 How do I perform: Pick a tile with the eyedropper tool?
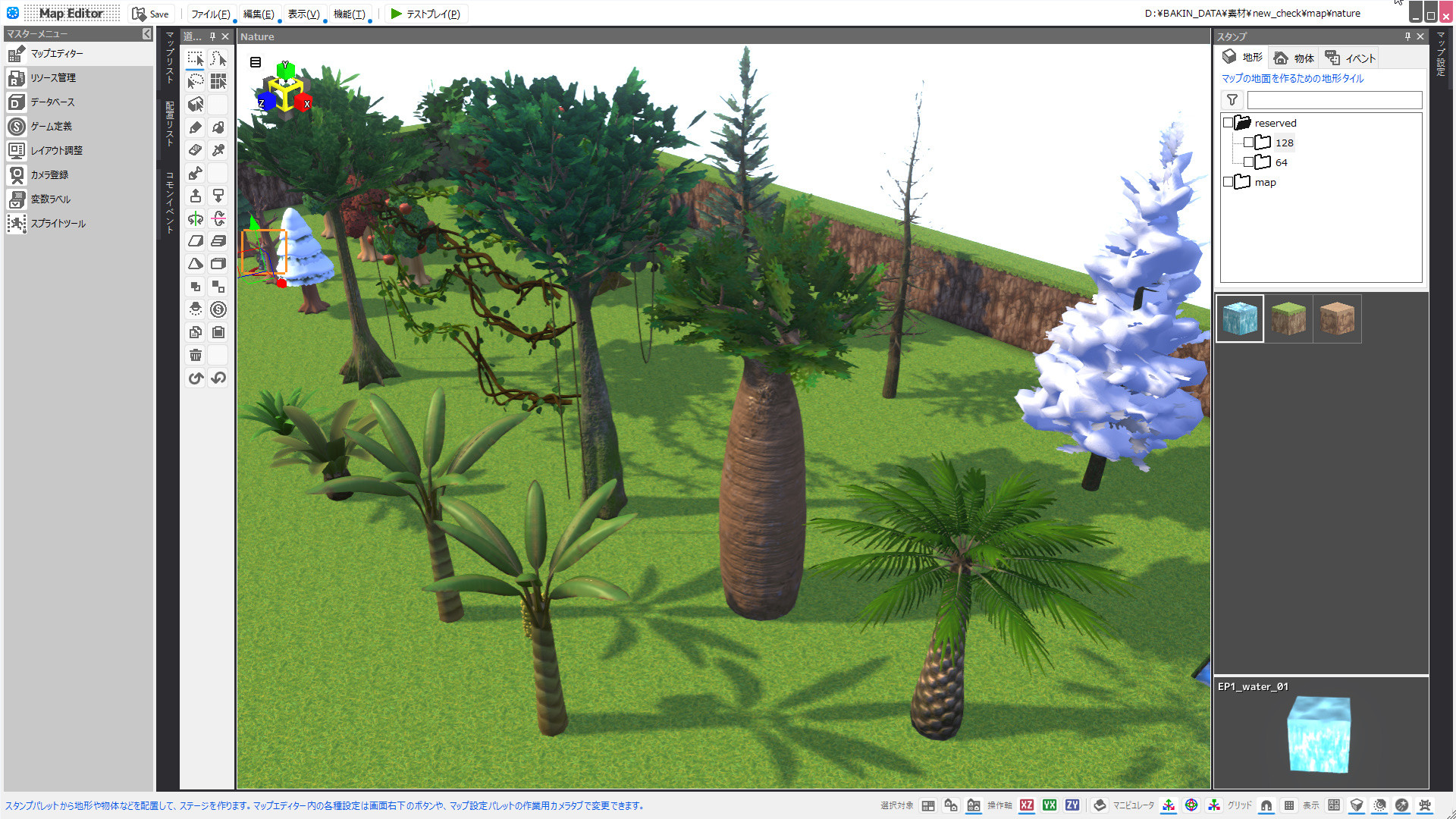coord(218,150)
